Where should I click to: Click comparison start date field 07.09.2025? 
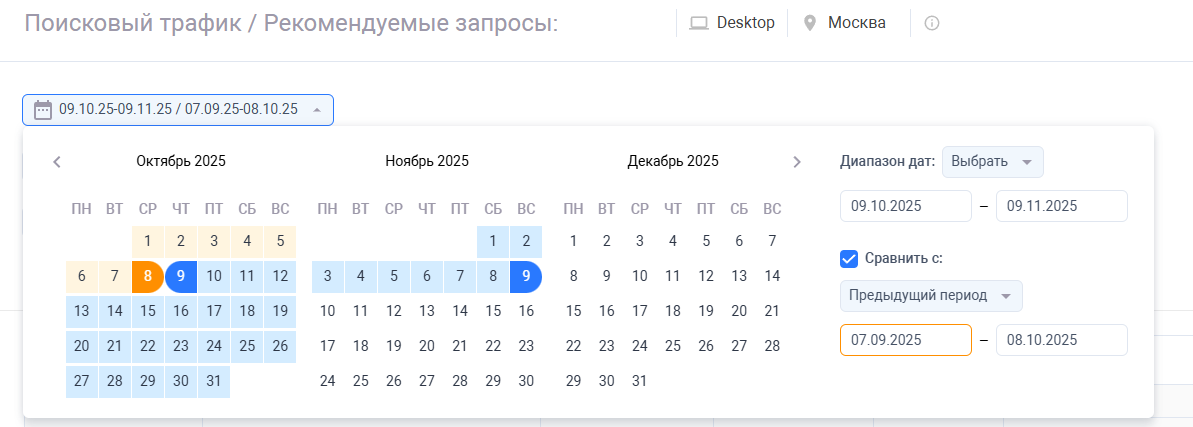pyautogui.click(x=905, y=340)
